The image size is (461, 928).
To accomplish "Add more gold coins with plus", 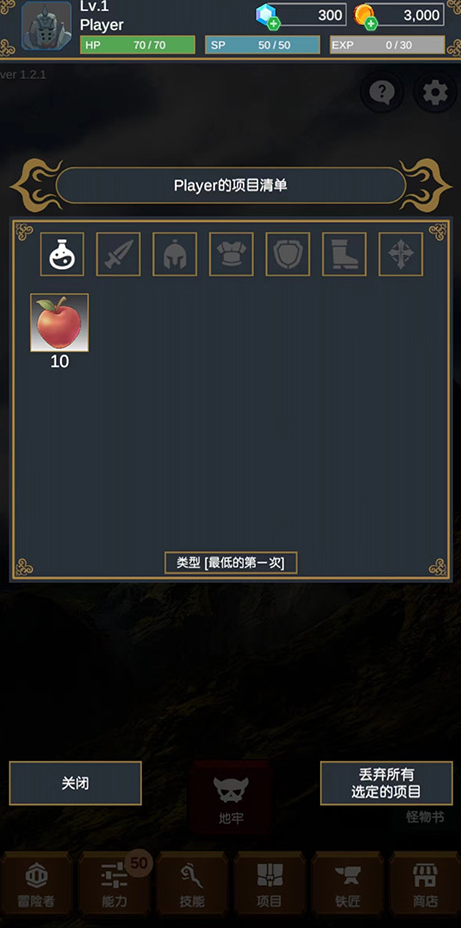I will click(x=370, y=24).
